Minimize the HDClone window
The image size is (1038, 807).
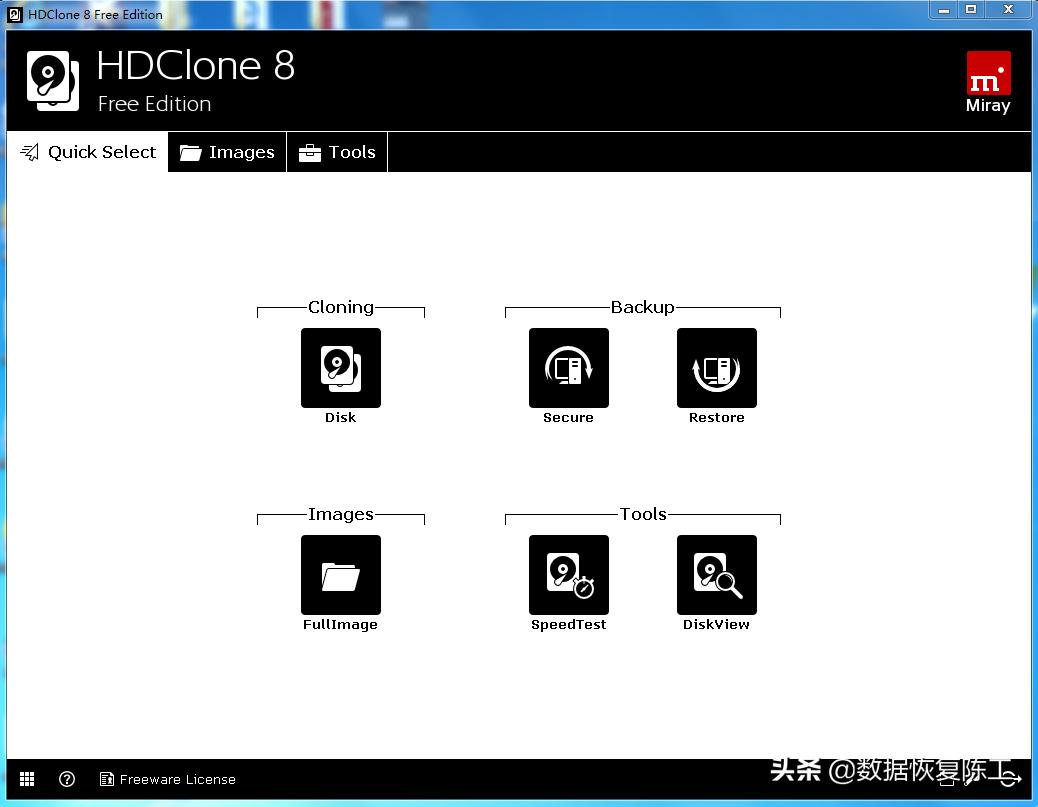point(944,10)
